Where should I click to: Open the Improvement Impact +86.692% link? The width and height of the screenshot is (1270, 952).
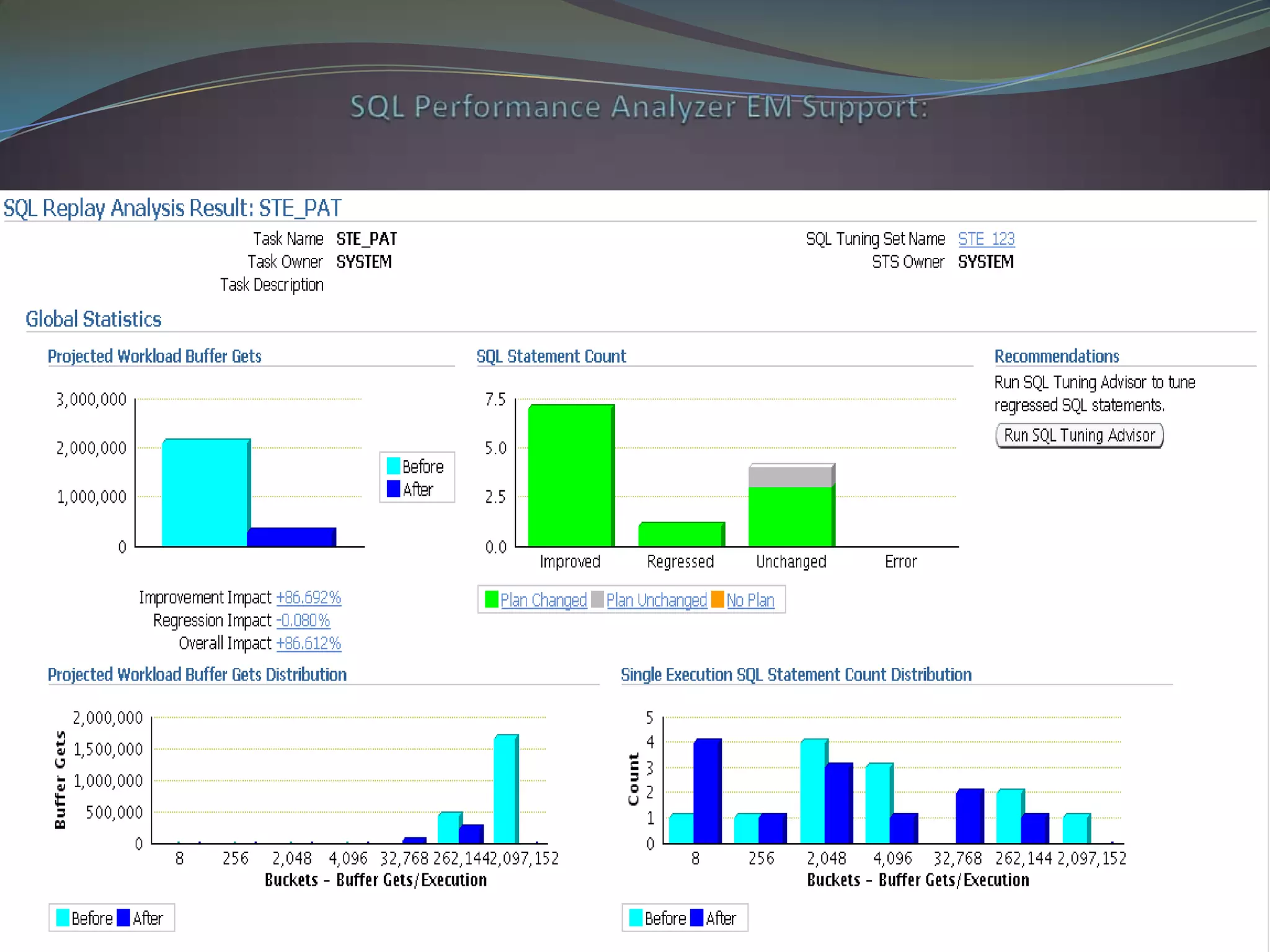tap(308, 597)
